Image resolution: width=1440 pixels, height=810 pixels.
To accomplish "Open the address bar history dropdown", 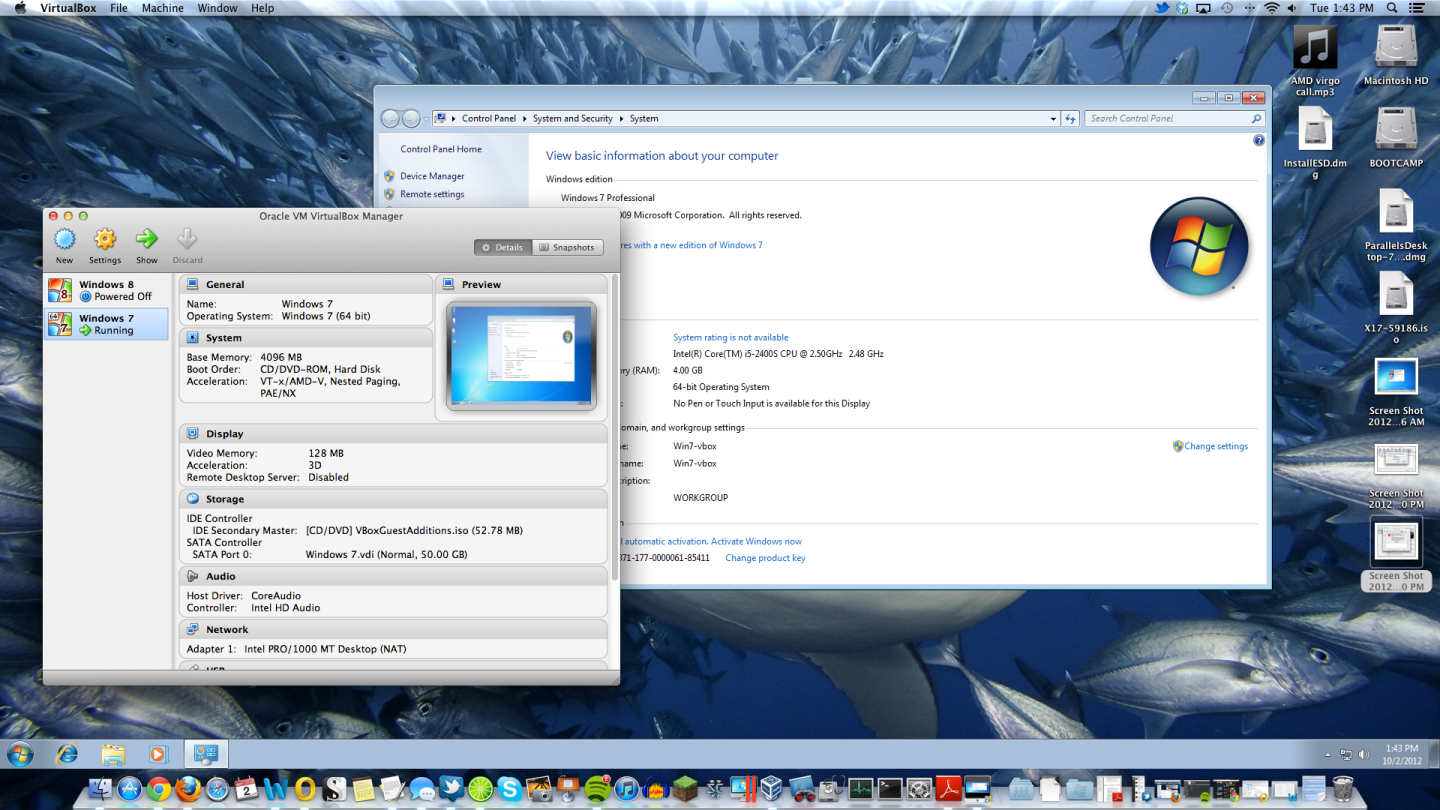I will coord(1052,118).
